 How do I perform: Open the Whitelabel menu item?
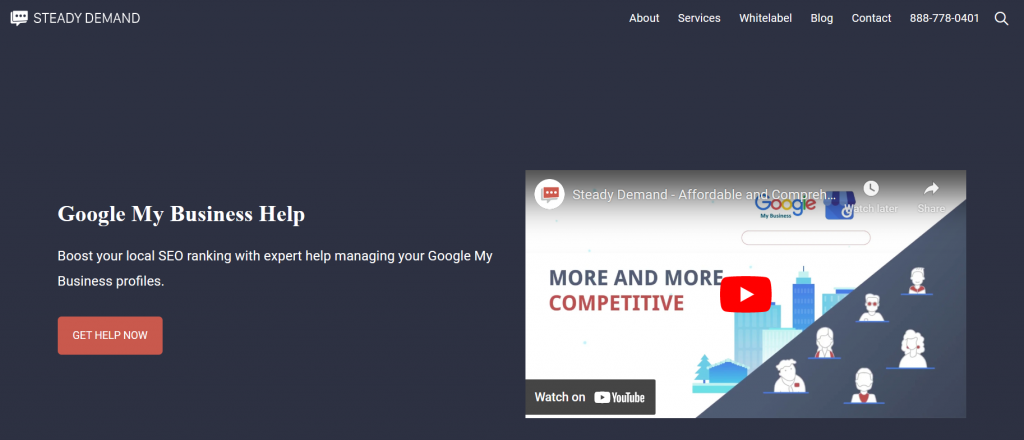(765, 18)
